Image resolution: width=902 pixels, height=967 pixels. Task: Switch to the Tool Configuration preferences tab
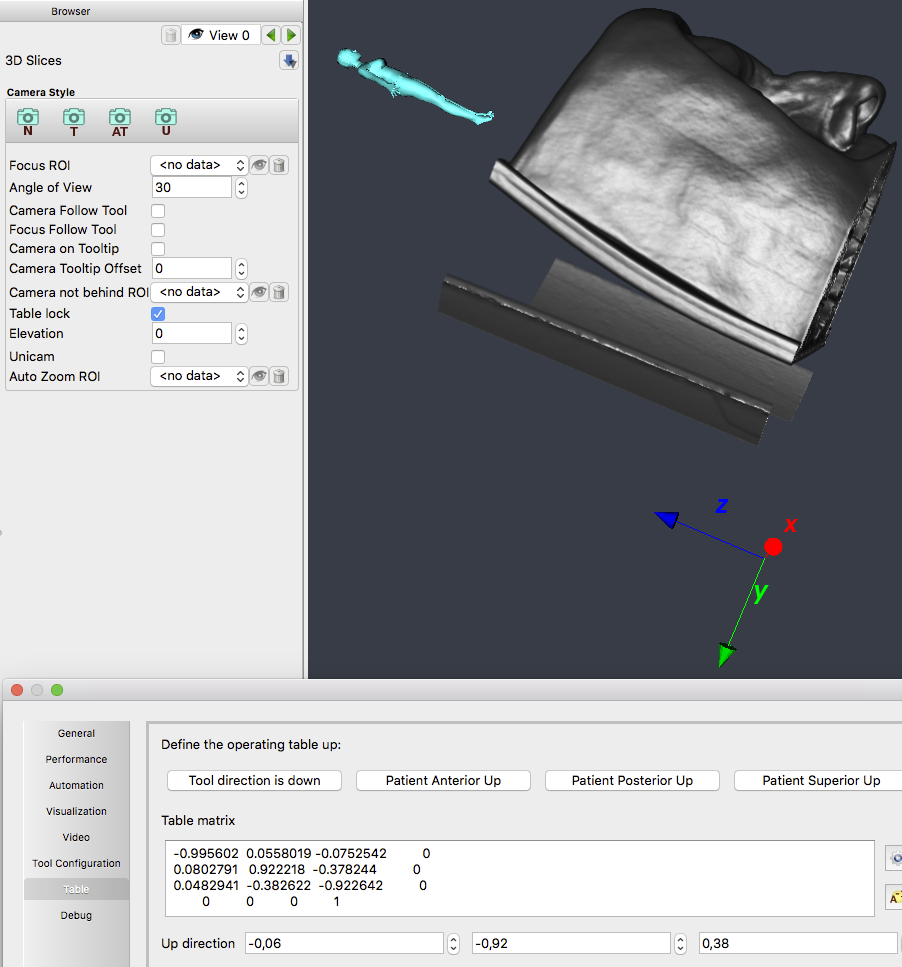[76, 863]
